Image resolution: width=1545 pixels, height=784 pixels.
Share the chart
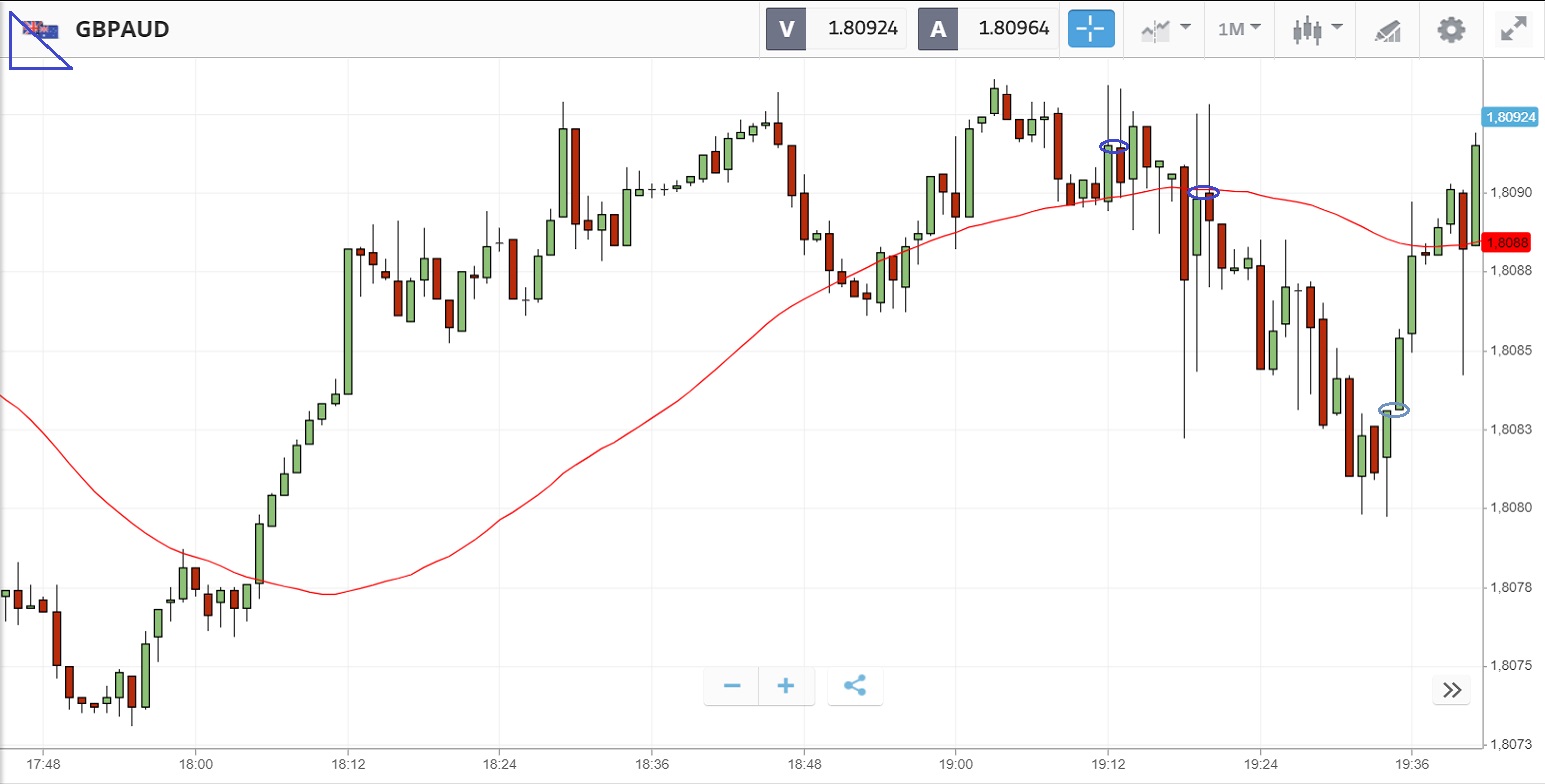pos(855,686)
